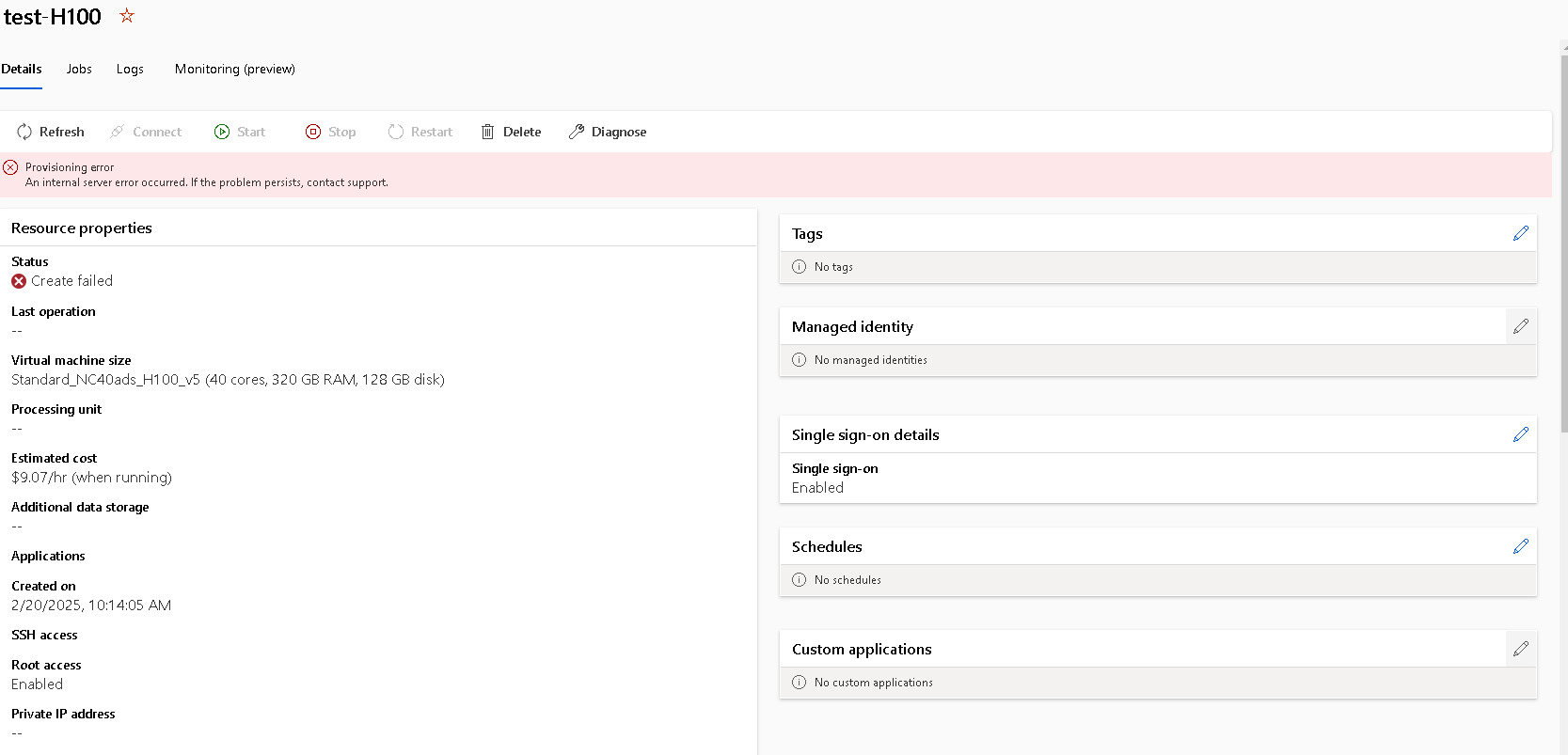Click the Single sign-on Enabled value
This screenshot has height=755, width=1568.
point(817,488)
